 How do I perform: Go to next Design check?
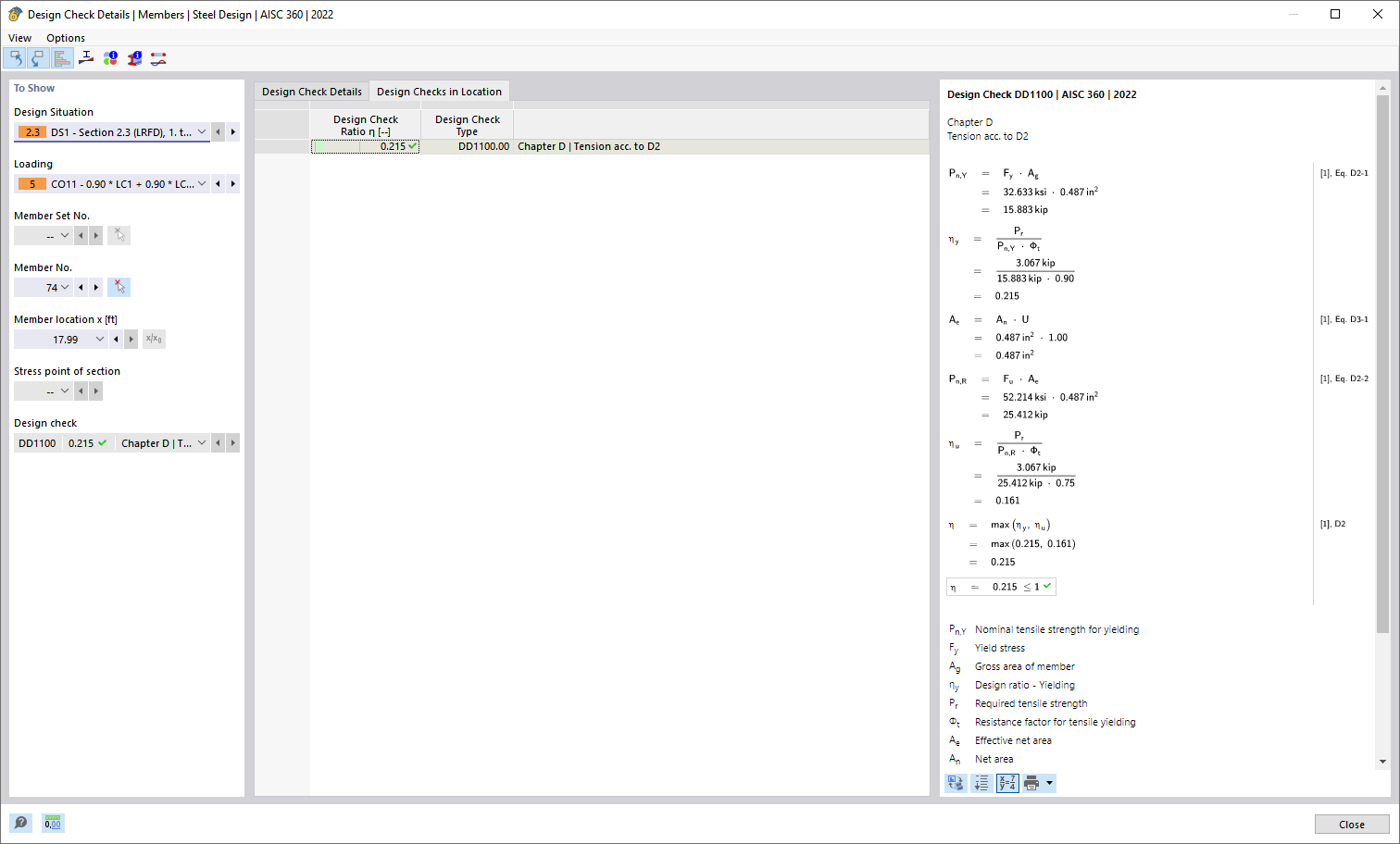pyautogui.click(x=233, y=443)
